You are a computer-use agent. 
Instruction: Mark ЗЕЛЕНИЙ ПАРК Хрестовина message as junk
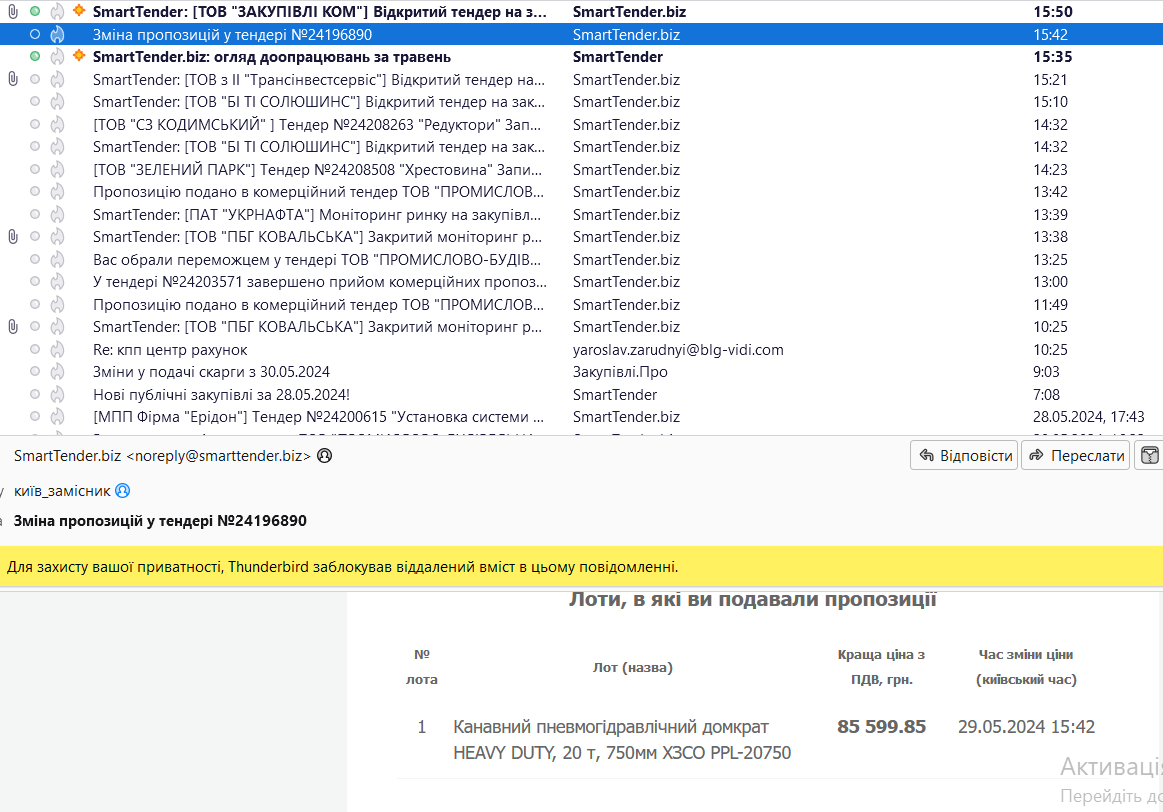point(57,170)
